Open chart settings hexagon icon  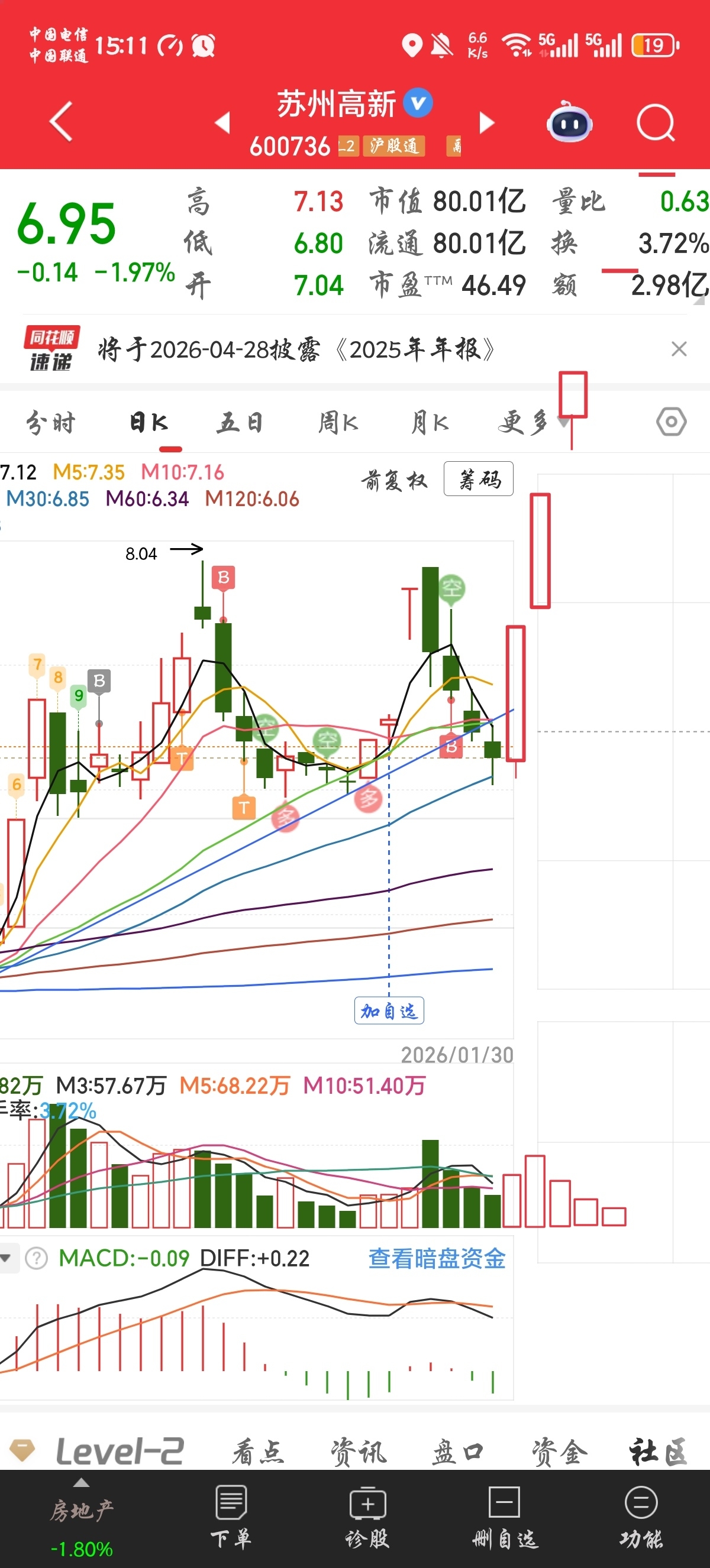click(x=672, y=422)
